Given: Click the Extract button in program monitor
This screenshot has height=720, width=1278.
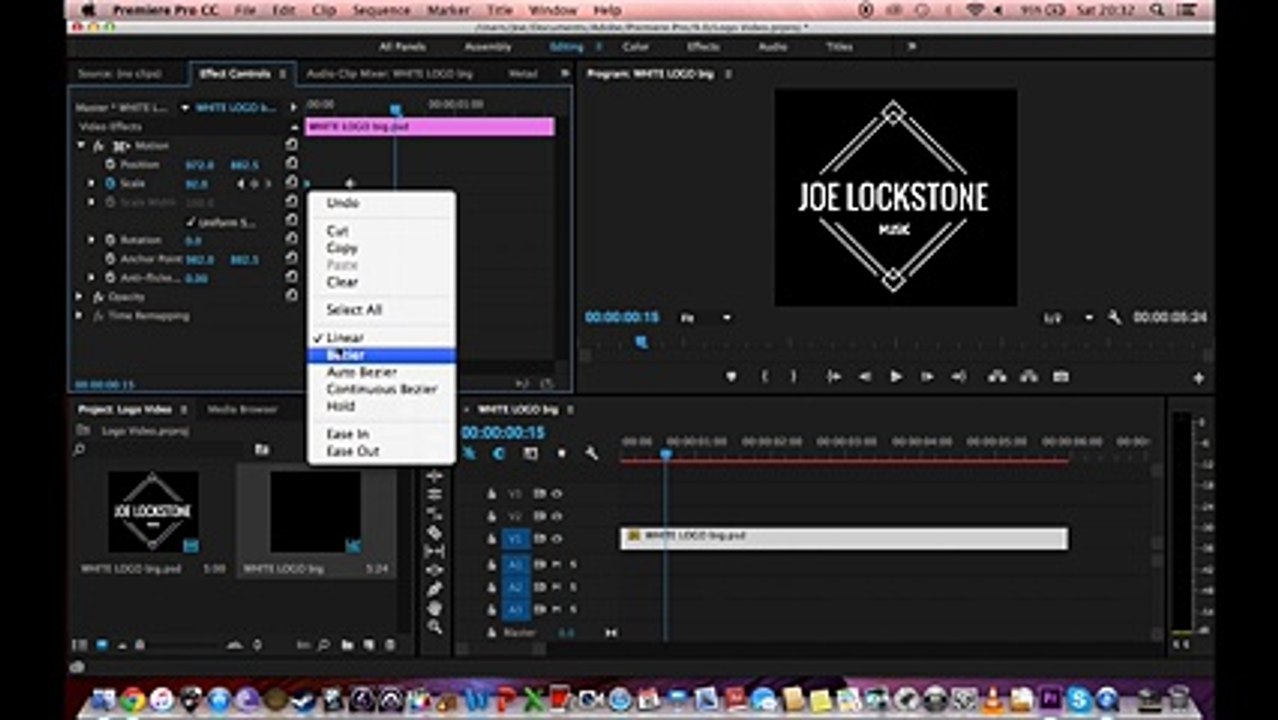Looking at the screenshot, I should point(1029,377).
